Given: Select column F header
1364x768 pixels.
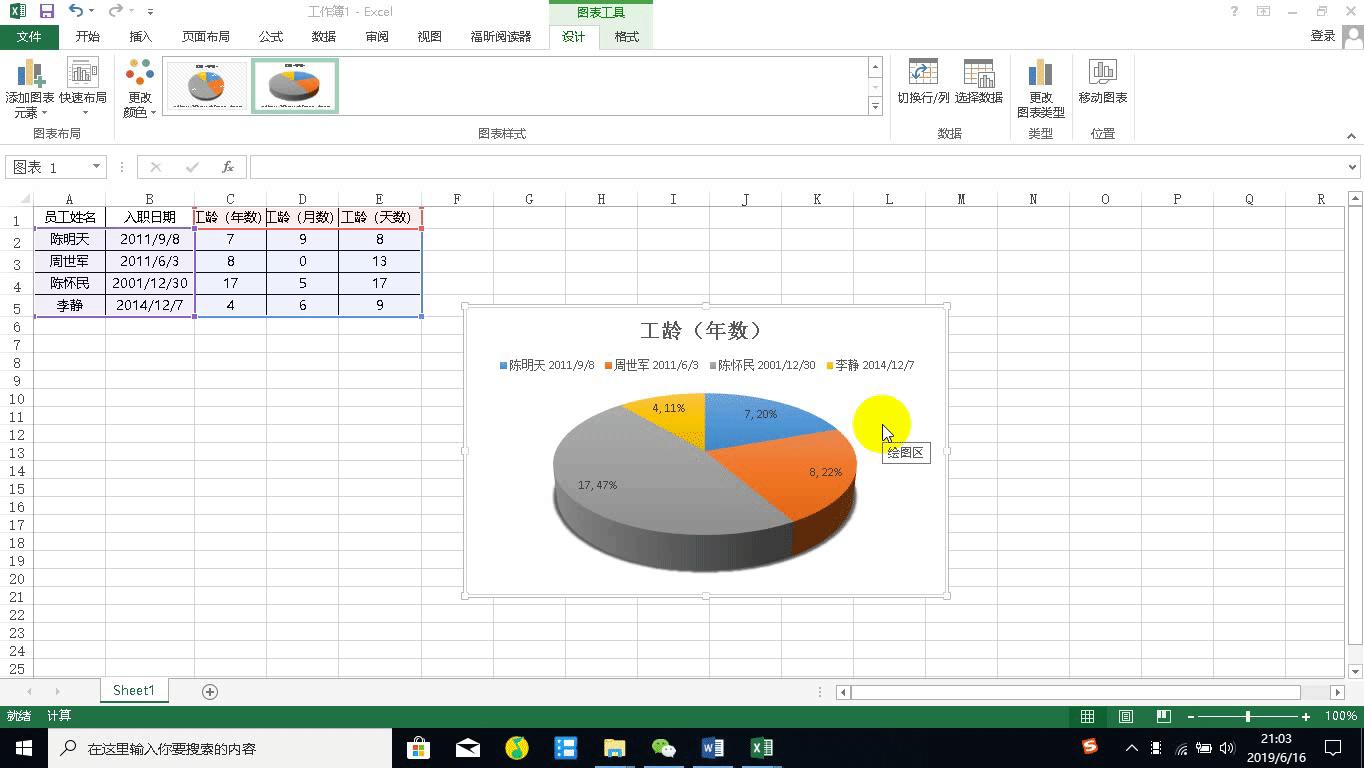Looking at the screenshot, I should [457, 199].
